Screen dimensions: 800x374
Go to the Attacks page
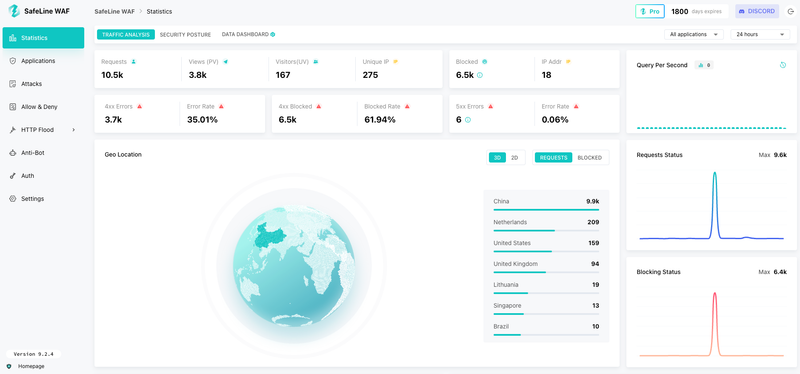click(x=43, y=84)
